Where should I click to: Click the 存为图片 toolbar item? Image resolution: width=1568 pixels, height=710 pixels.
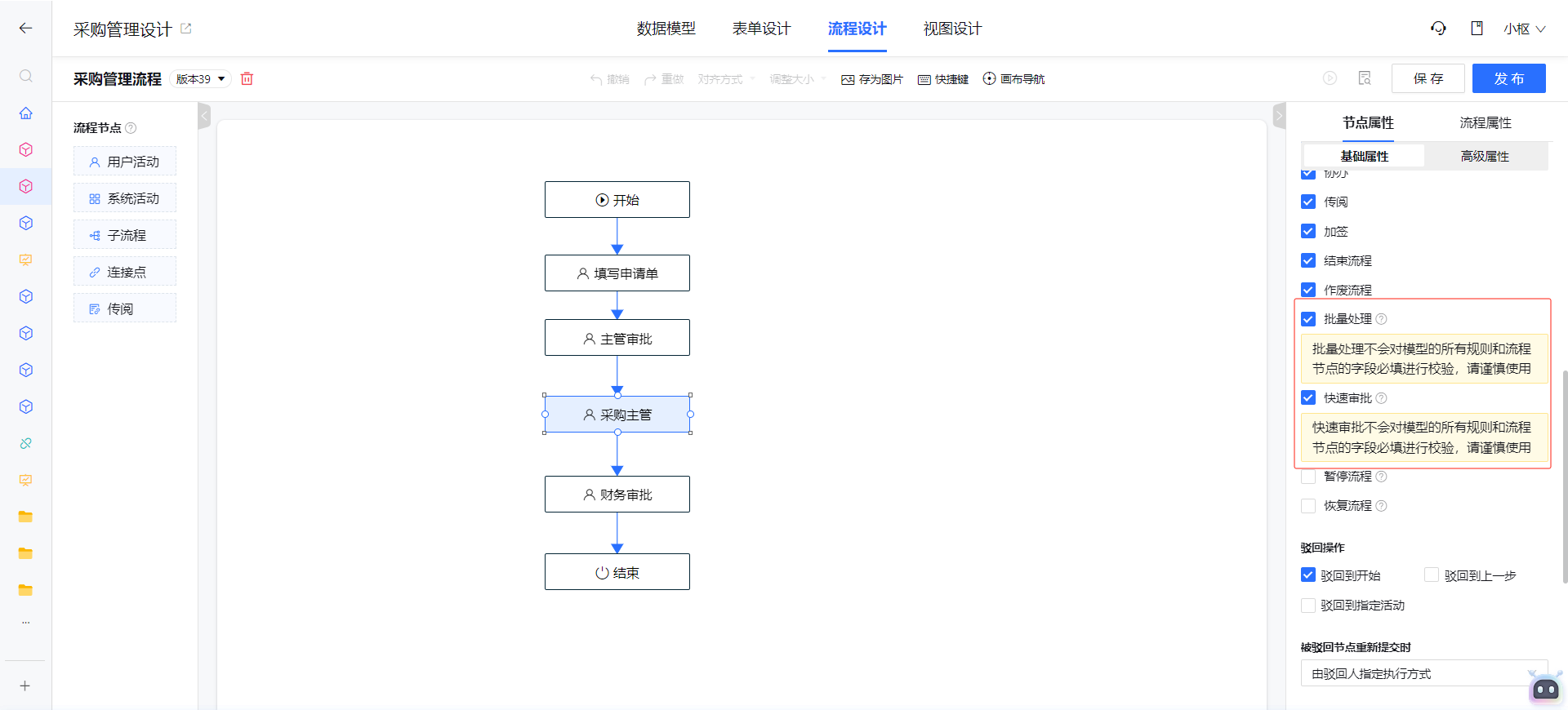pos(872,79)
